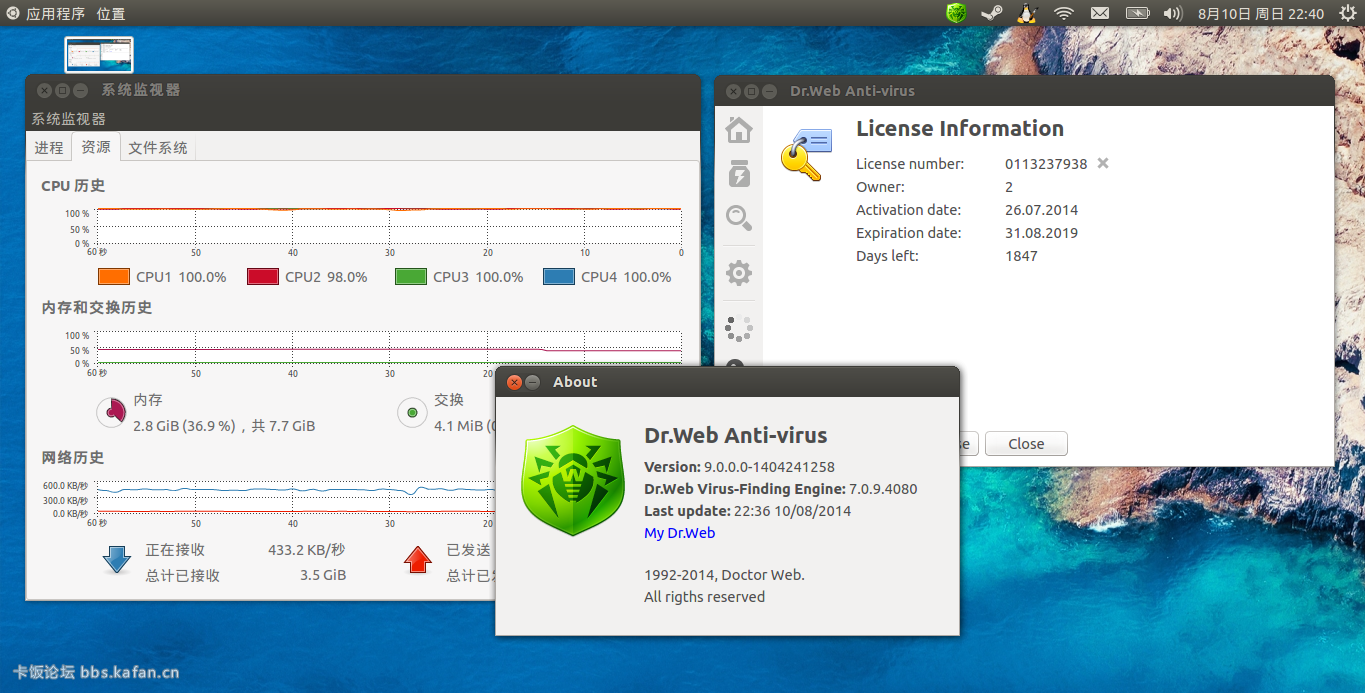Viewport: 1365px width, 693px height.
Task: Click the Dr.Web Anti-virus title bar
Action: click(1024, 90)
